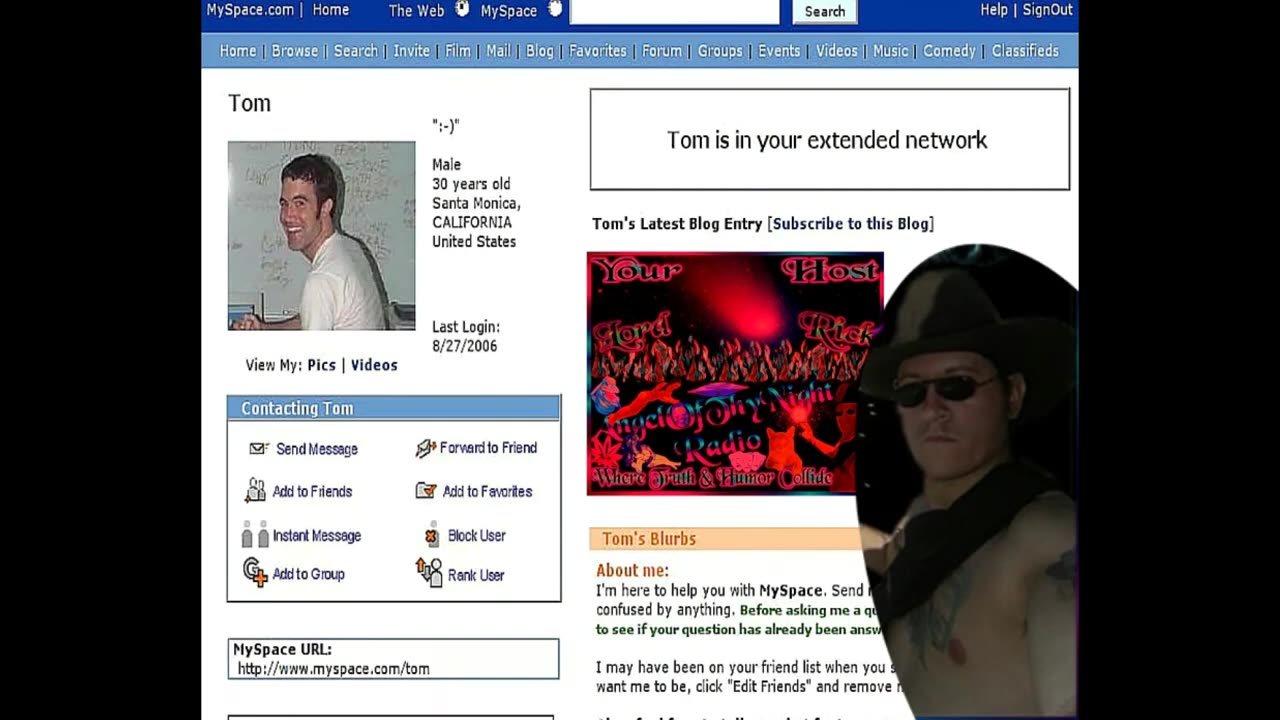Click the 'United States' text

tap(474, 242)
